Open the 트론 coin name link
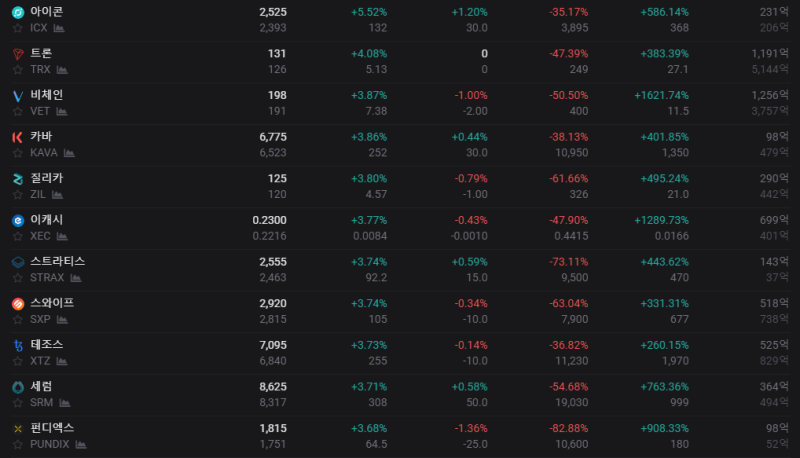 click(41, 53)
